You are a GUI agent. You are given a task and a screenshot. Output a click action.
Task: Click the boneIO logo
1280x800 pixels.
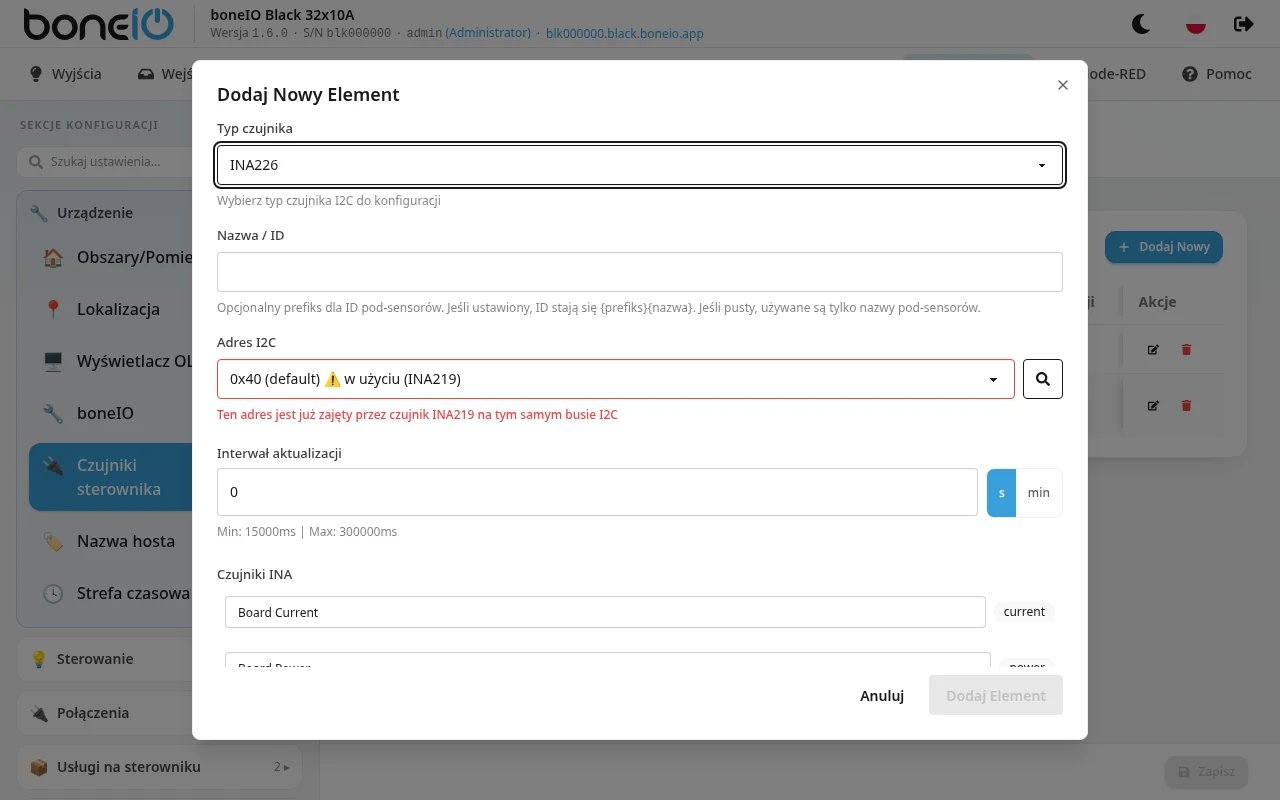pos(97,23)
